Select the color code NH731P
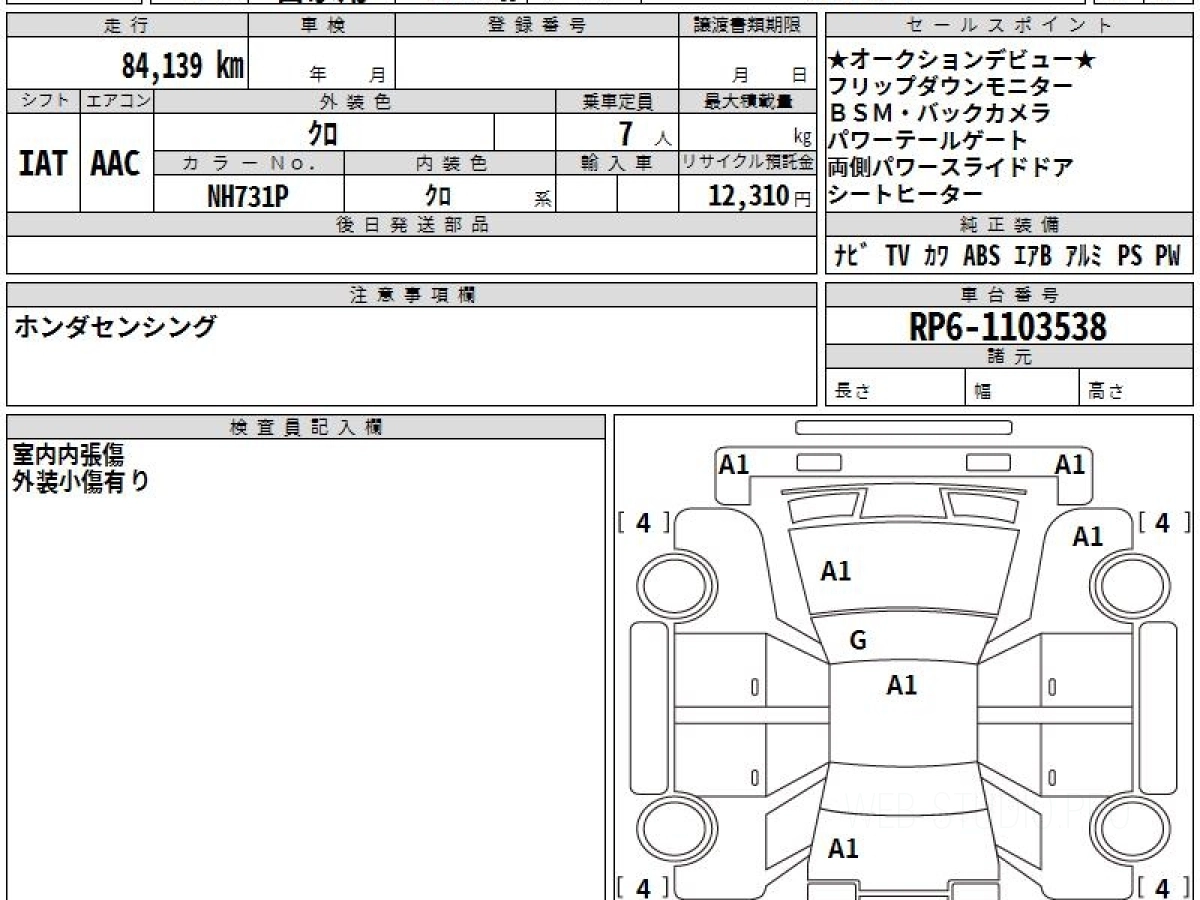The image size is (1200, 900). pyautogui.click(x=248, y=196)
